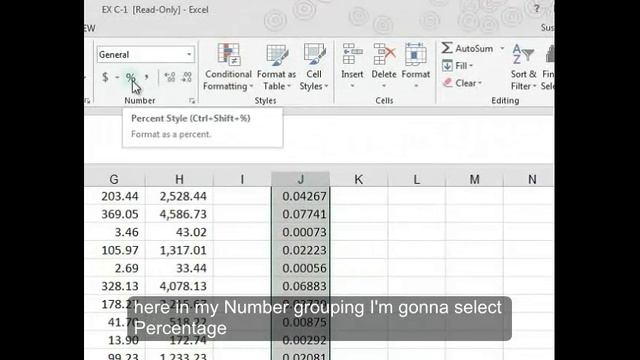
Task: Expand the Delete dropdown arrow
Action: coord(384,86)
